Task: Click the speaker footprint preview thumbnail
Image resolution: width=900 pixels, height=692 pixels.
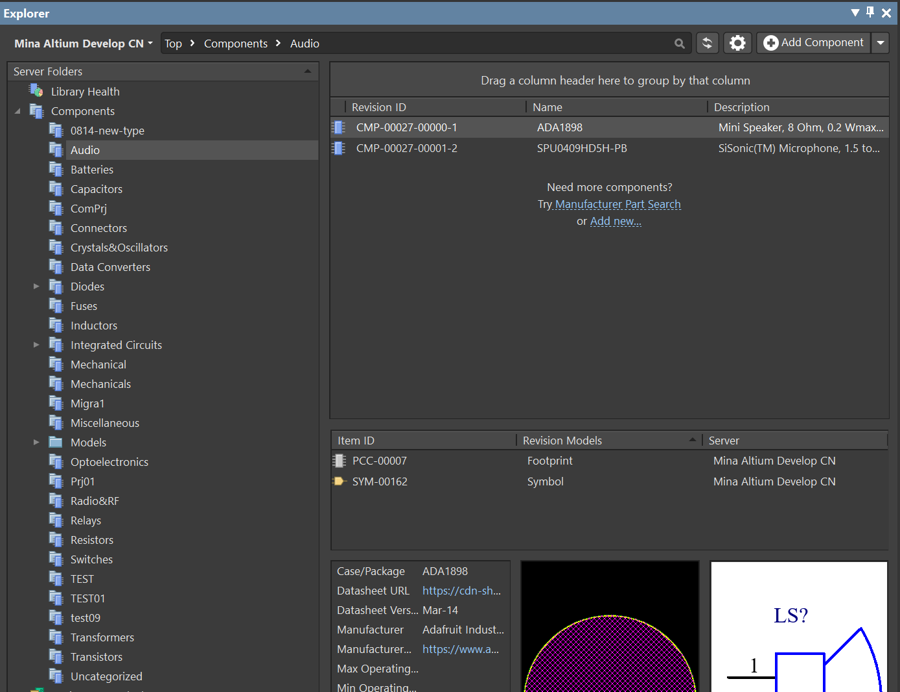Action: click(610, 626)
